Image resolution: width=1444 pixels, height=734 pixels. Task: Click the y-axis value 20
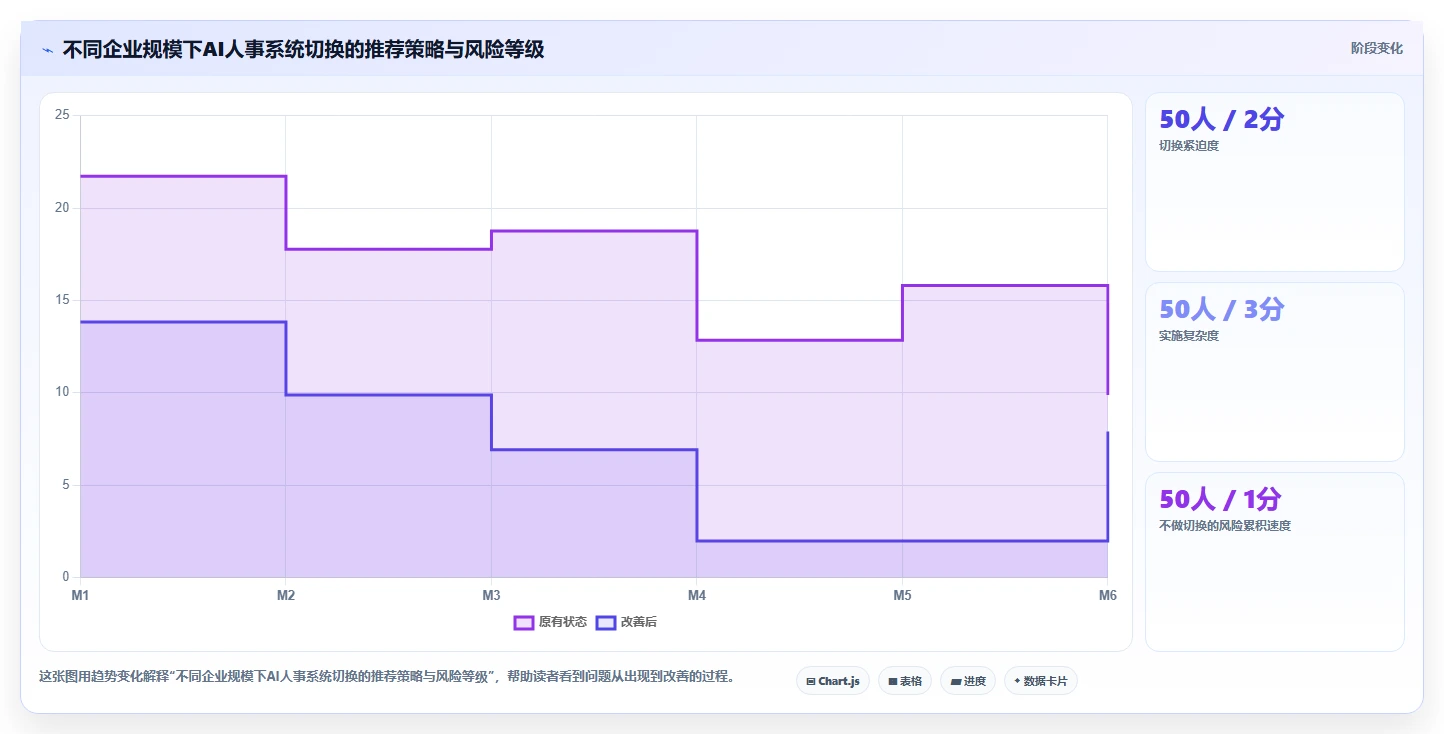click(62, 208)
